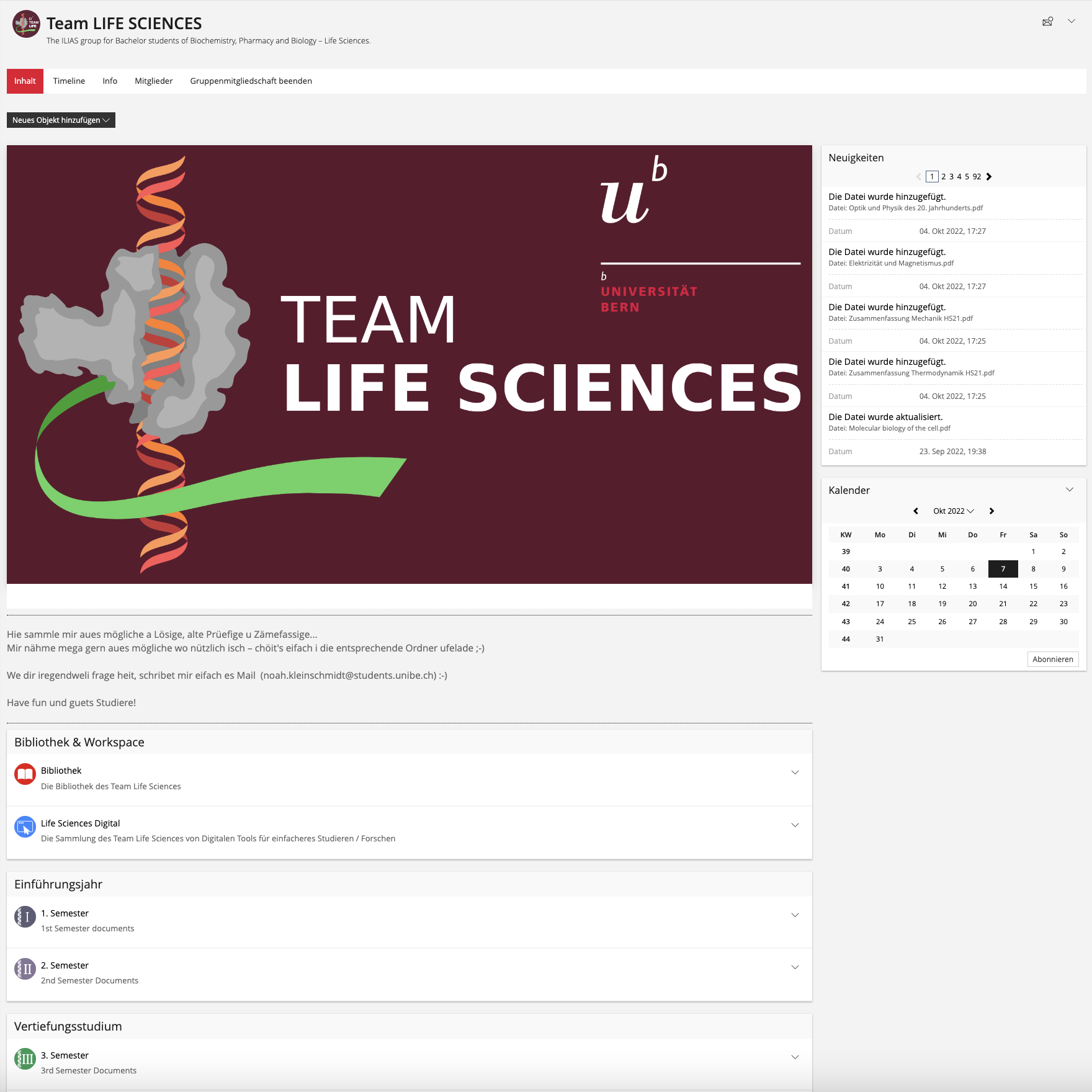
Task: Open the Okt 2022 month selector
Action: click(953, 511)
